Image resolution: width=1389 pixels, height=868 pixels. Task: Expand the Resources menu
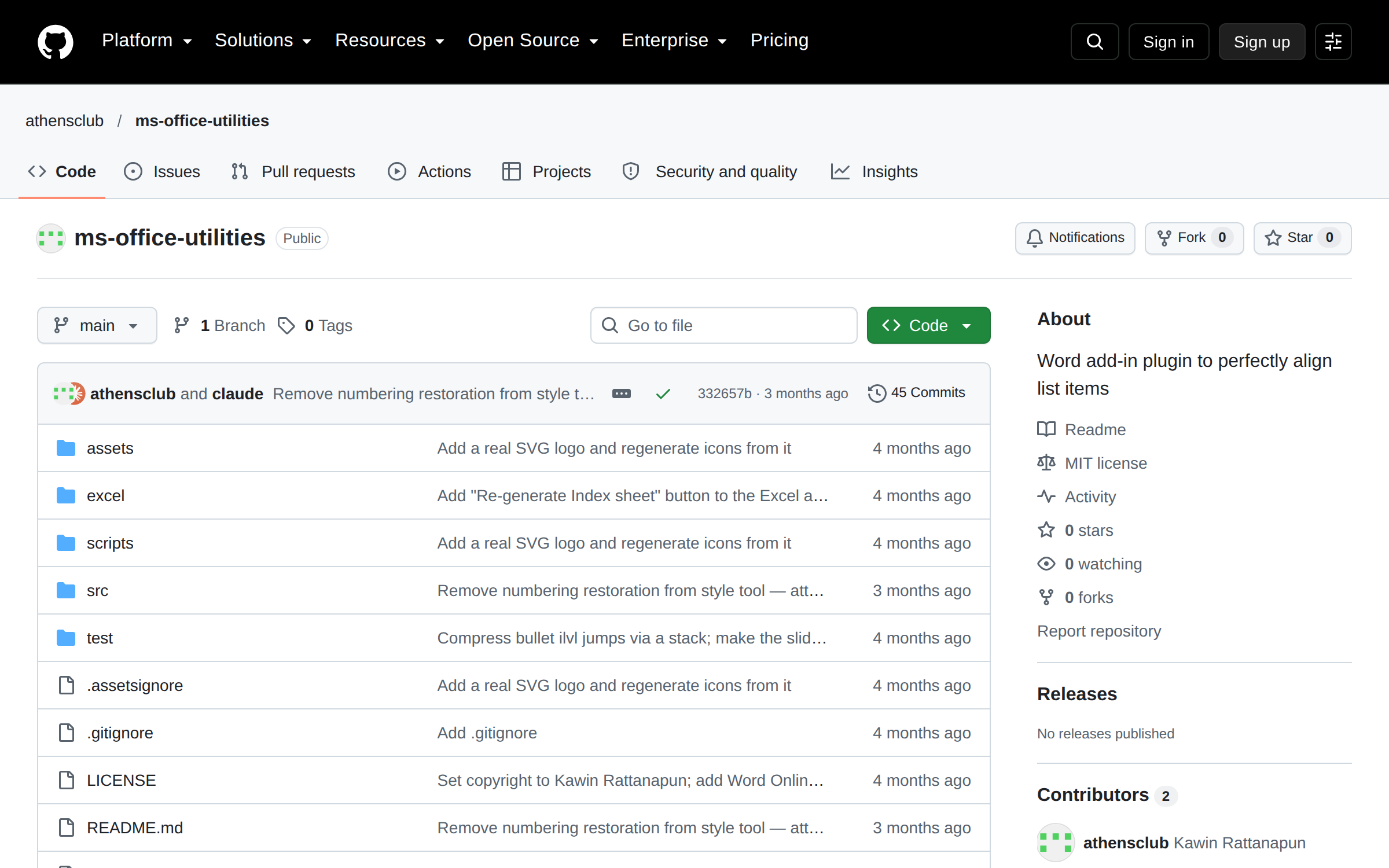click(390, 41)
